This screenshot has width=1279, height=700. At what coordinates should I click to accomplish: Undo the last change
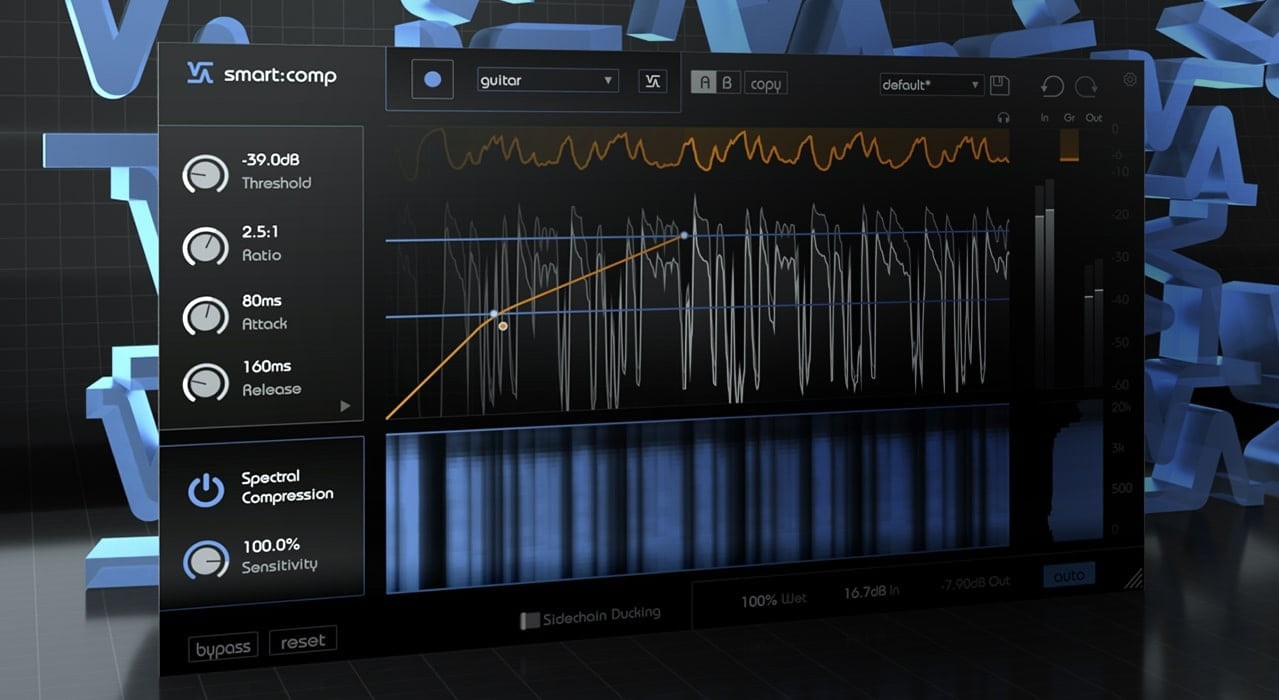[1051, 87]
